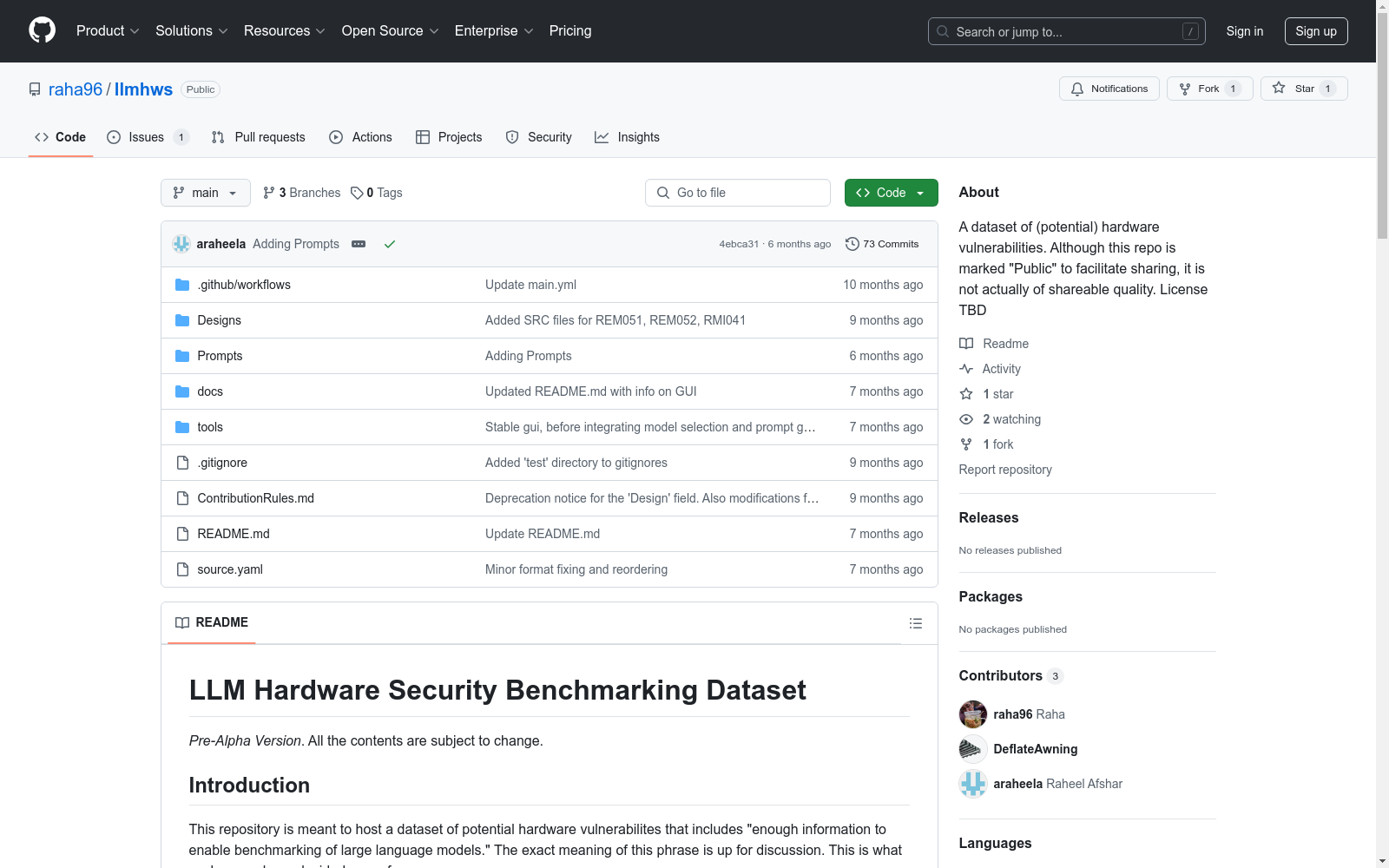Open raha96 contributor avatar
Image resolution: width=1389 pixels, height=868 pixels.
(973, 714)
